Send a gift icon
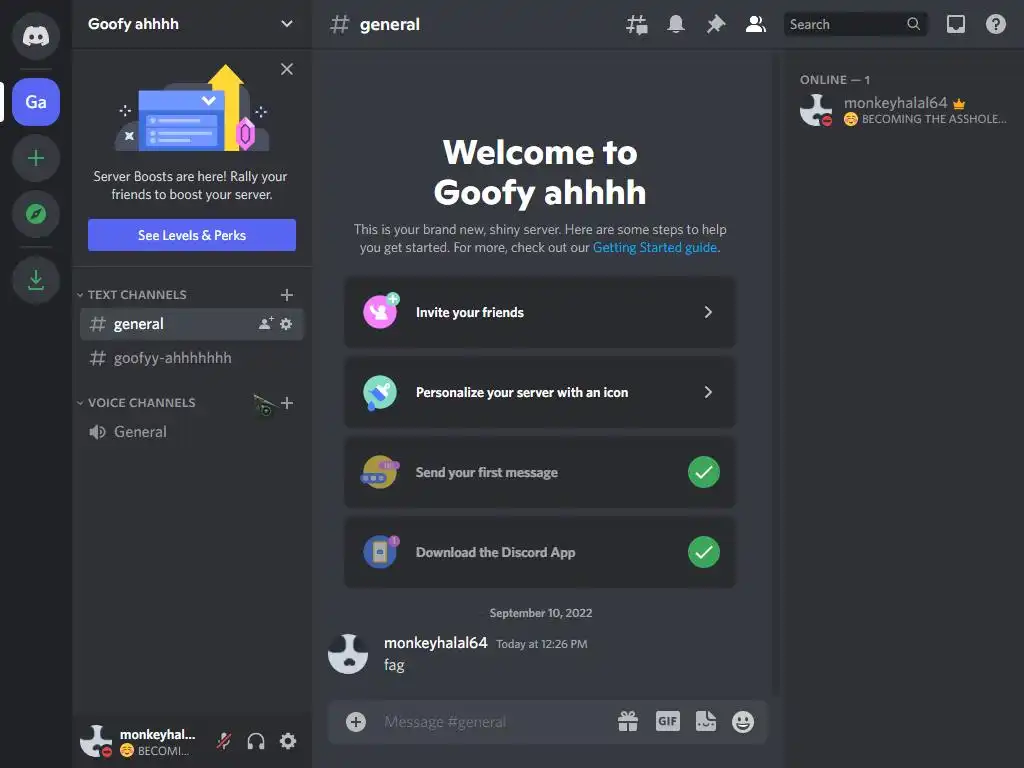 click(x=628, y=721)
